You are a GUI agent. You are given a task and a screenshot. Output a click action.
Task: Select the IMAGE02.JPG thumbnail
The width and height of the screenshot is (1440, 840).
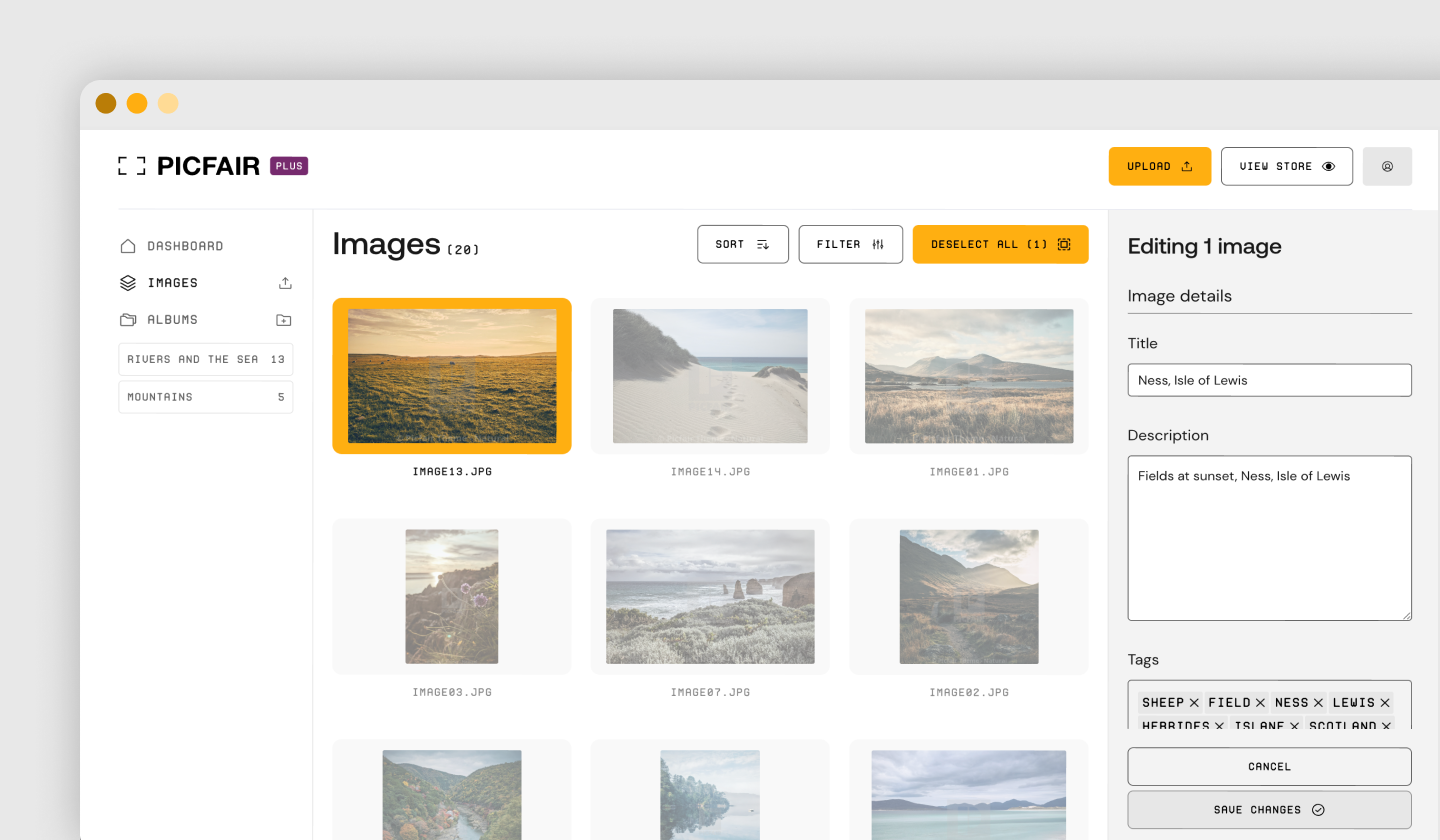[969, 596]
